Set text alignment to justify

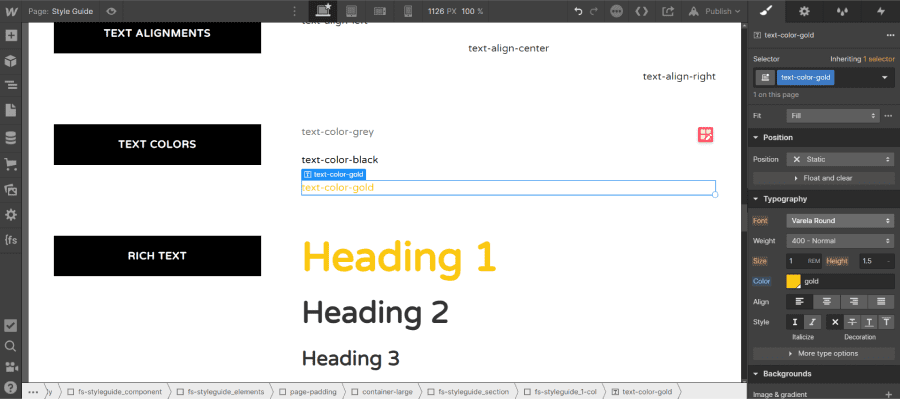[881, 301]
